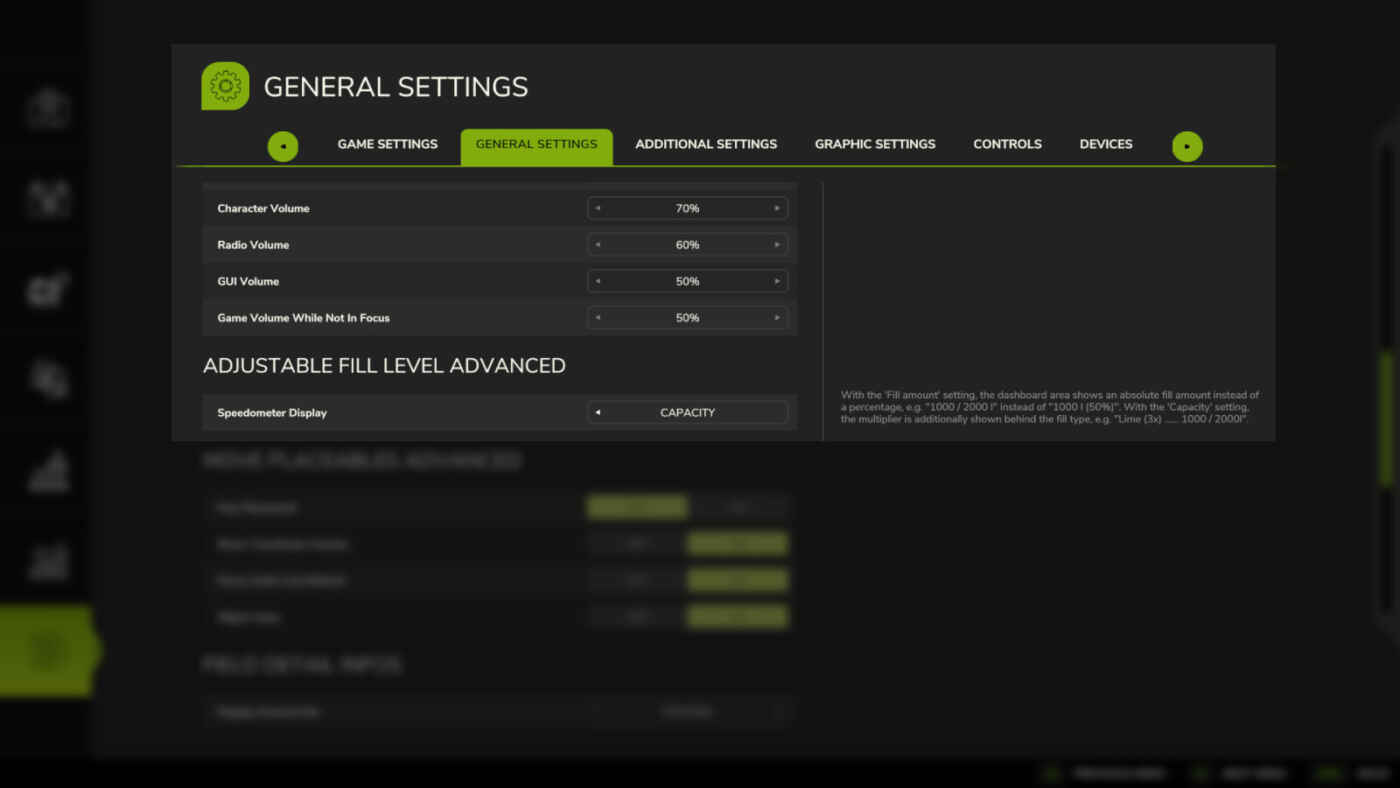This screenshot has width=1400, height=788.
Task: Reduce GUI Volume with the left arrow
Action: [x=598, y=281]
